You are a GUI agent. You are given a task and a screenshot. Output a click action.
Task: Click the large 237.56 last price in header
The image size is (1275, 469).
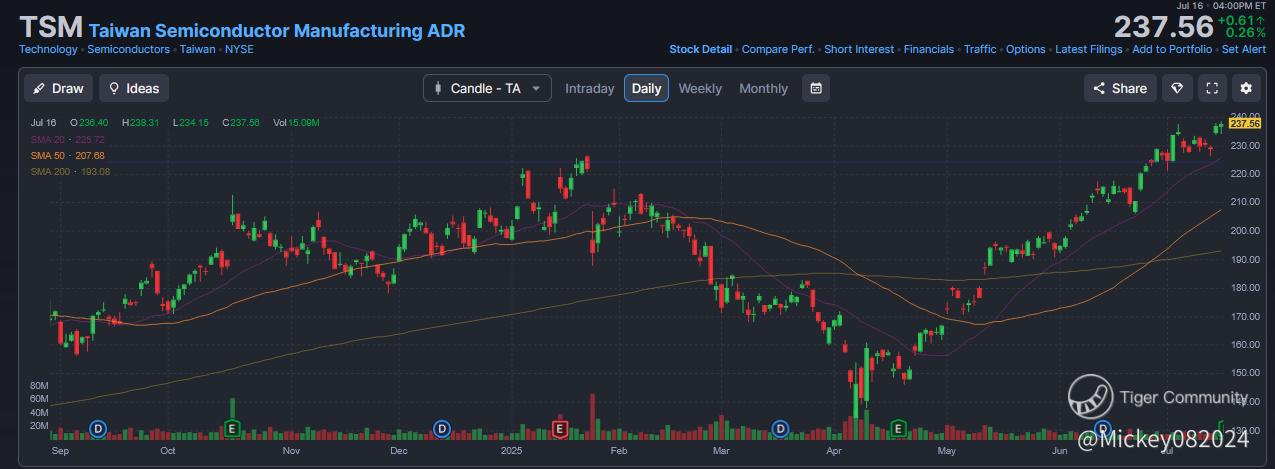point(1163,27)
